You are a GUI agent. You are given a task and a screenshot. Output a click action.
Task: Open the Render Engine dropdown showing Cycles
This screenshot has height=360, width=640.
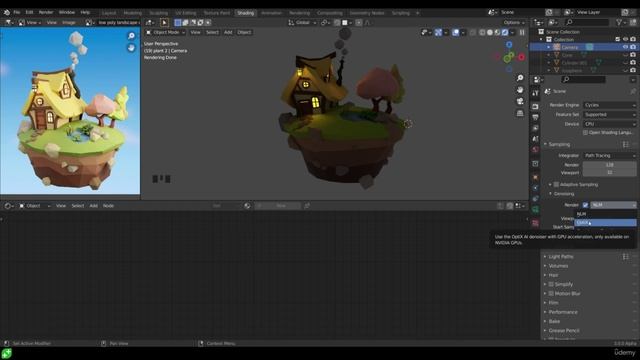point(609,105)
